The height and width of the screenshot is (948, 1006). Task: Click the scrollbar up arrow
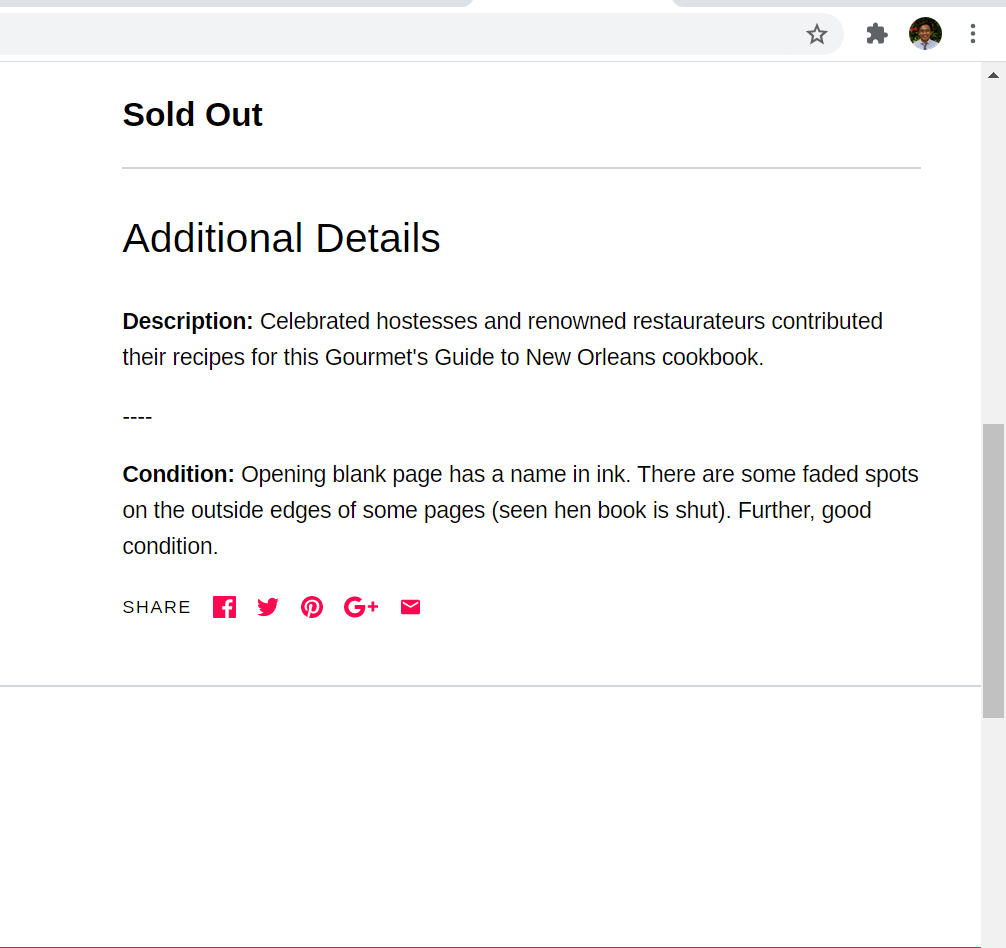(x=993, y=75)
